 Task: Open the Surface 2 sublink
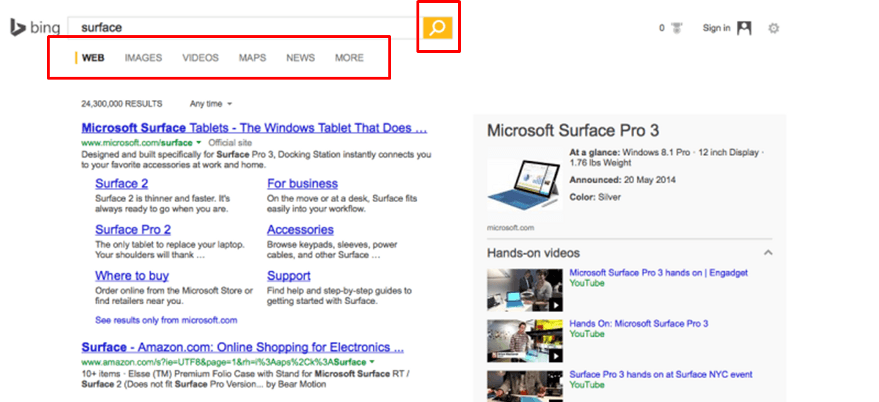click(x=122, y=184)
